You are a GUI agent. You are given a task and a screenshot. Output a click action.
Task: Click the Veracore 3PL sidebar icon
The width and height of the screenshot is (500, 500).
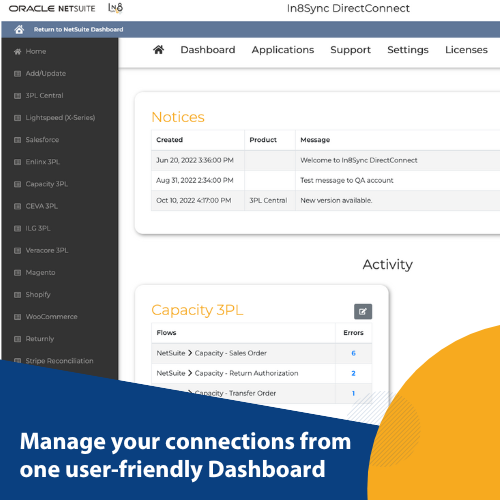pyautogui.click(x=17, y=251)
